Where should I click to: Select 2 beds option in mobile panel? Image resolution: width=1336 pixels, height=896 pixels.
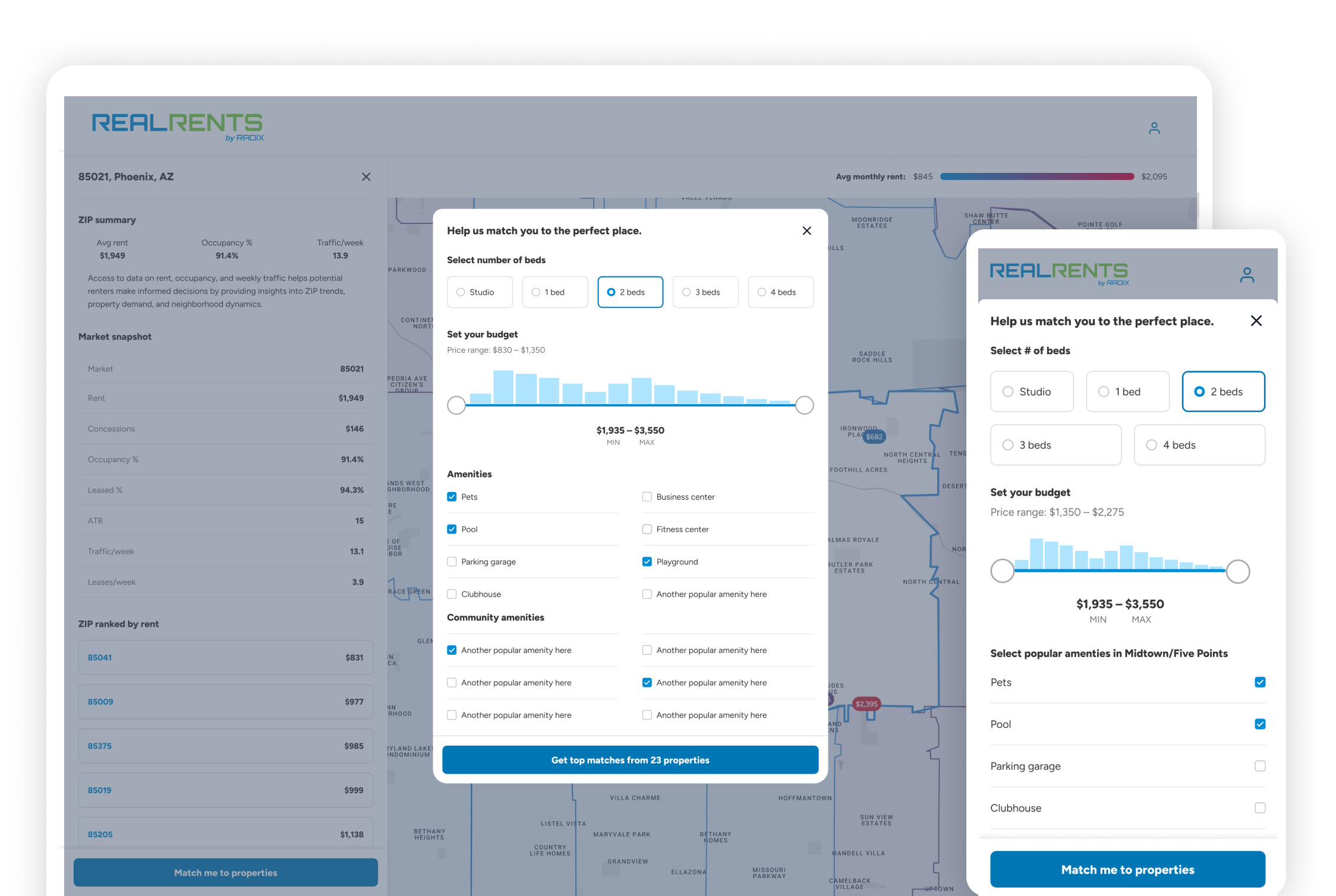(1223, 392)
